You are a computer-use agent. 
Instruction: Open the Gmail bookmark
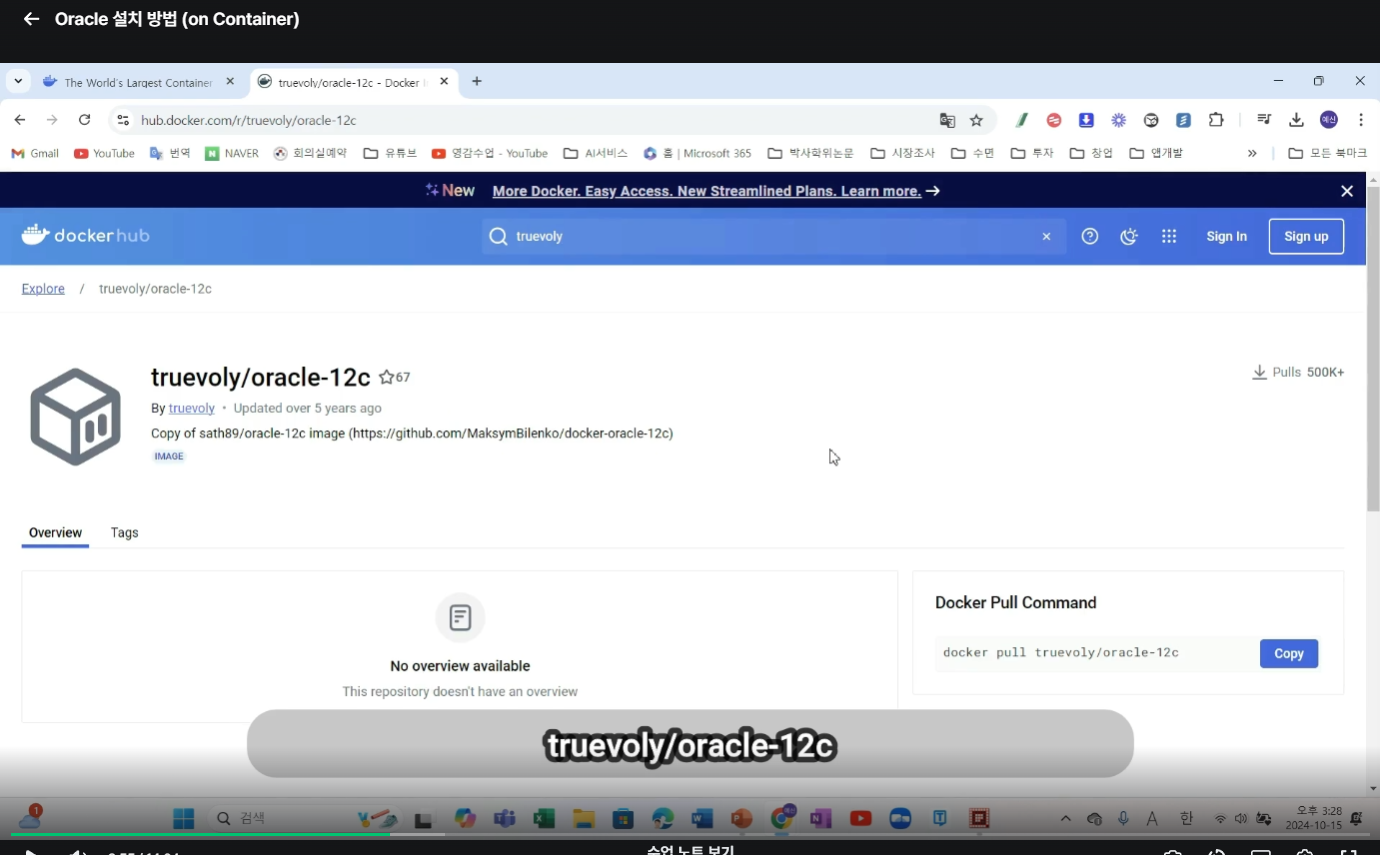35,153
